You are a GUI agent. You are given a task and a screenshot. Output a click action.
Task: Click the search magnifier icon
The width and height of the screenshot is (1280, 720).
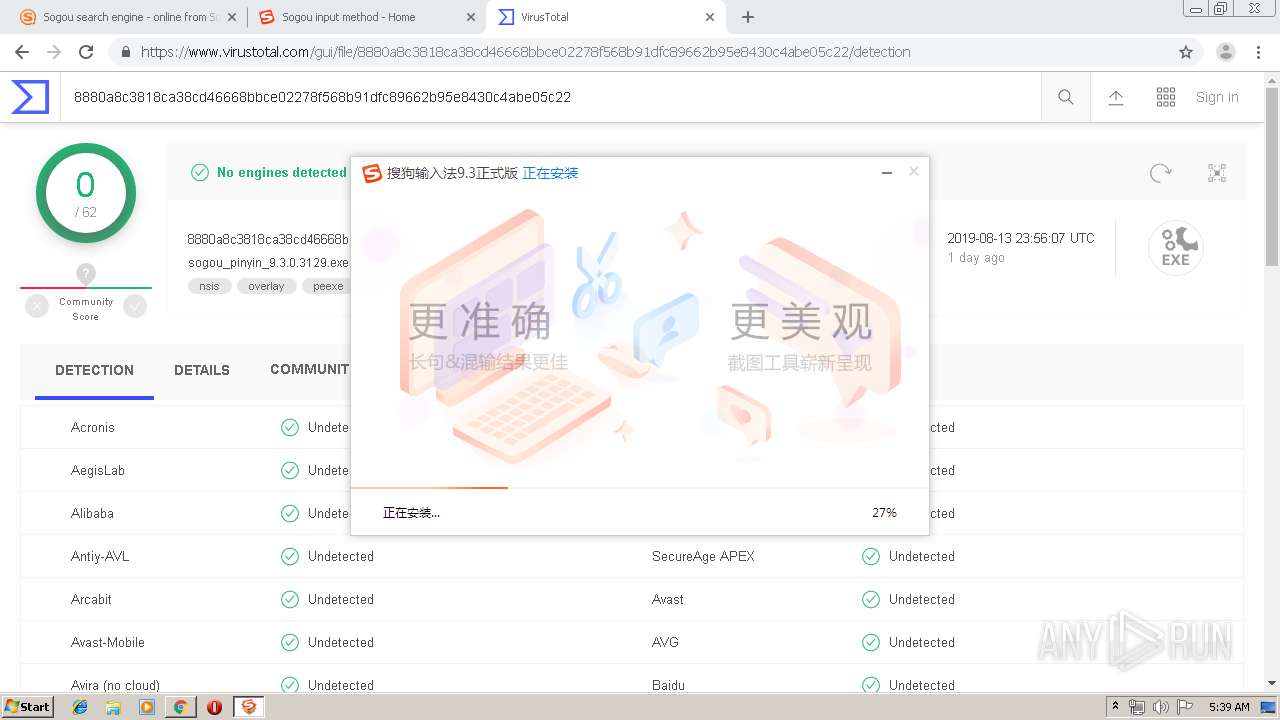(x=1066, y=97)
